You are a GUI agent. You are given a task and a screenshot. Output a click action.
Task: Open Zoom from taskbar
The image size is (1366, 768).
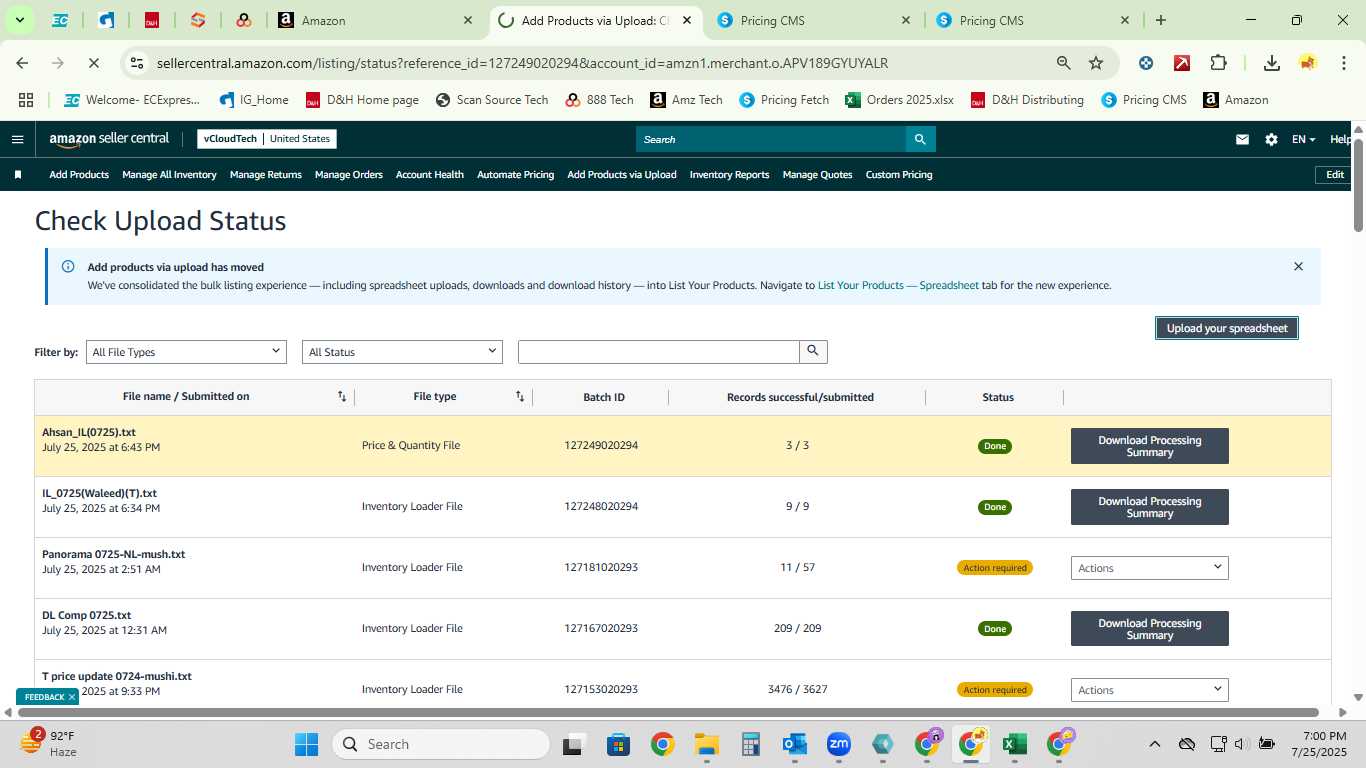coord(838,744)
